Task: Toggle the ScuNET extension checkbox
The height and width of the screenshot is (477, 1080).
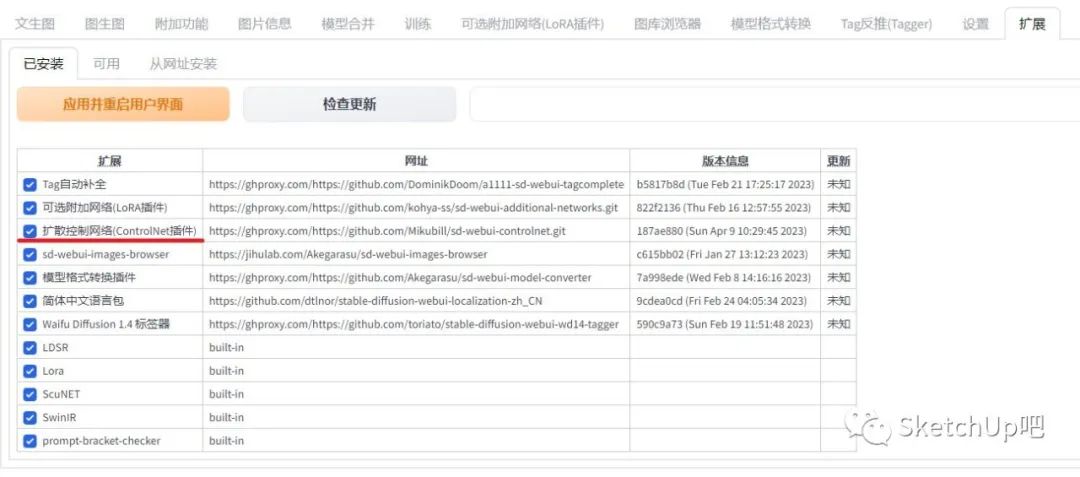Action: [30, 394]
